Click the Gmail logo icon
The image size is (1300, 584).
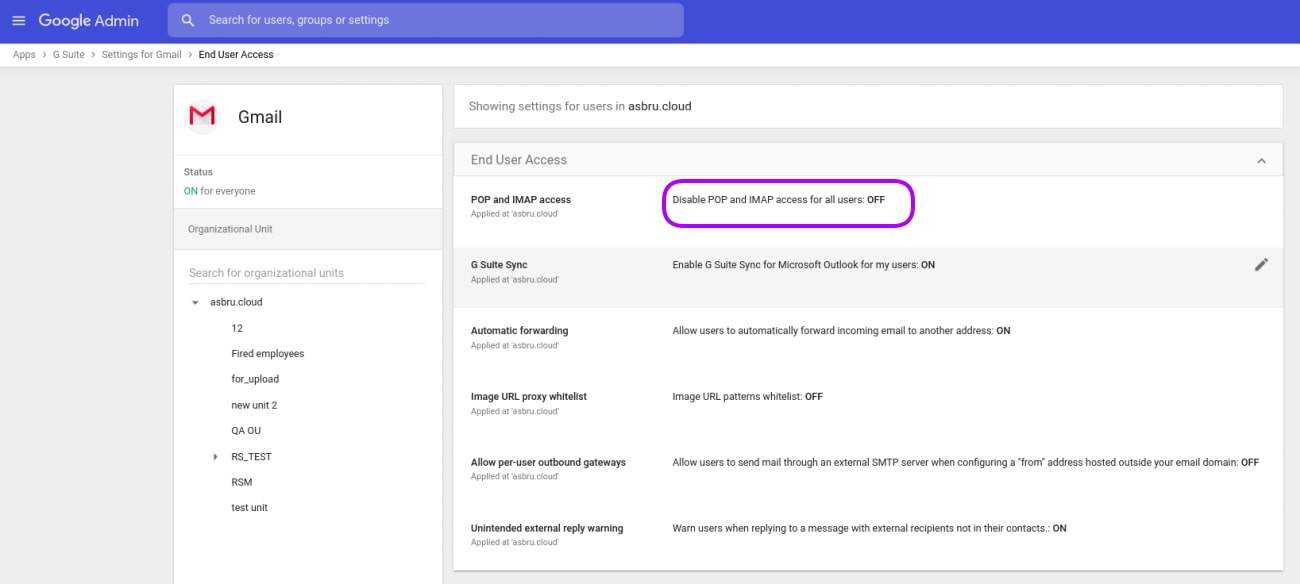click(x=202, y=117)
